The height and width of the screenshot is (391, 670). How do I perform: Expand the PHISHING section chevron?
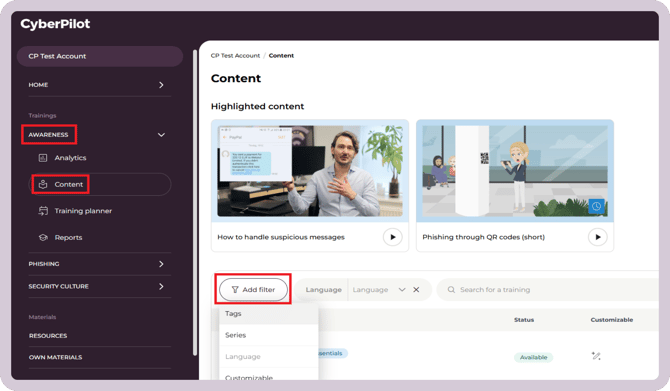tap(161, 264)
